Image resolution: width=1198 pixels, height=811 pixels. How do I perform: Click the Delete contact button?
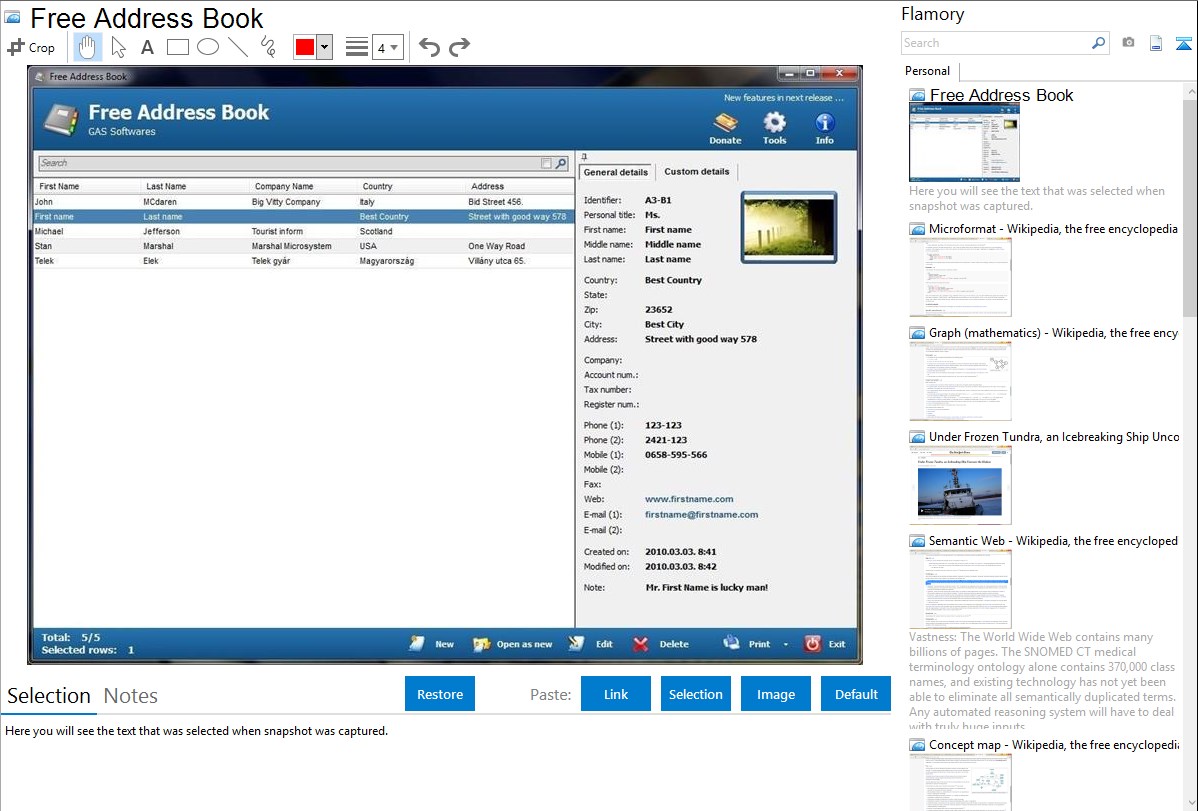click(x=661, y=644)
